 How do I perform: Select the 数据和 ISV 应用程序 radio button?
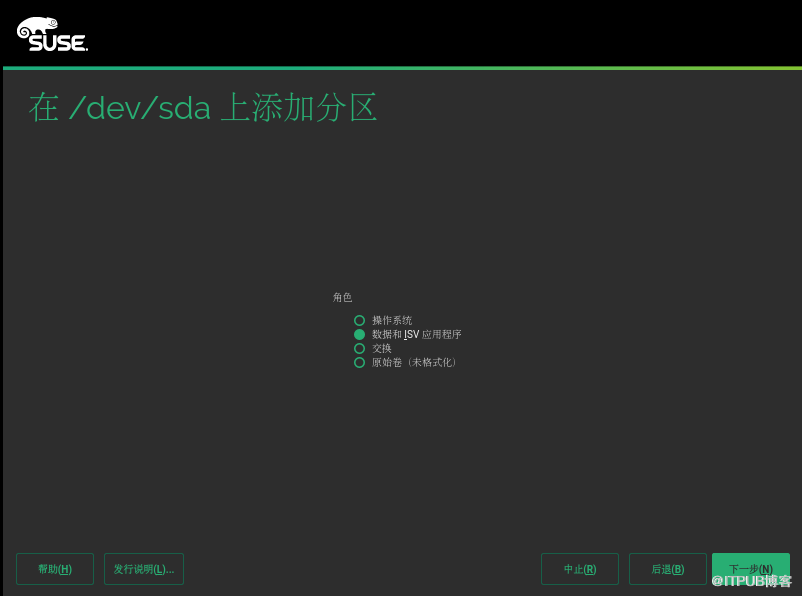pos(360,334)
